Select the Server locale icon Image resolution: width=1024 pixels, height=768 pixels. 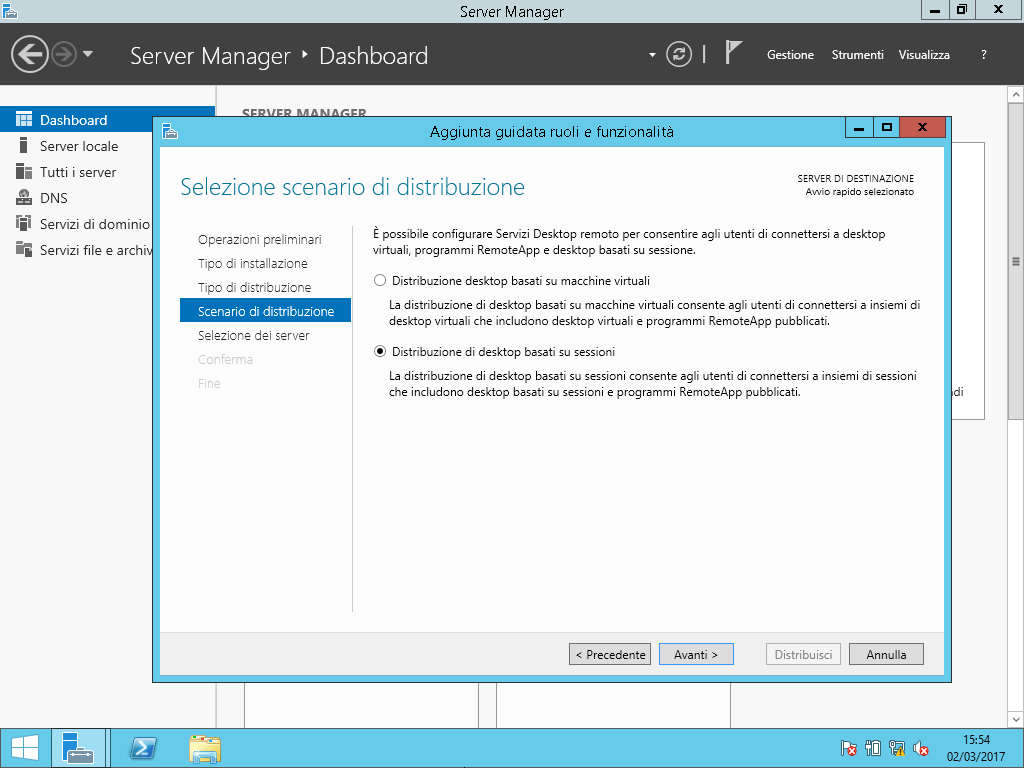coord(23,146)
